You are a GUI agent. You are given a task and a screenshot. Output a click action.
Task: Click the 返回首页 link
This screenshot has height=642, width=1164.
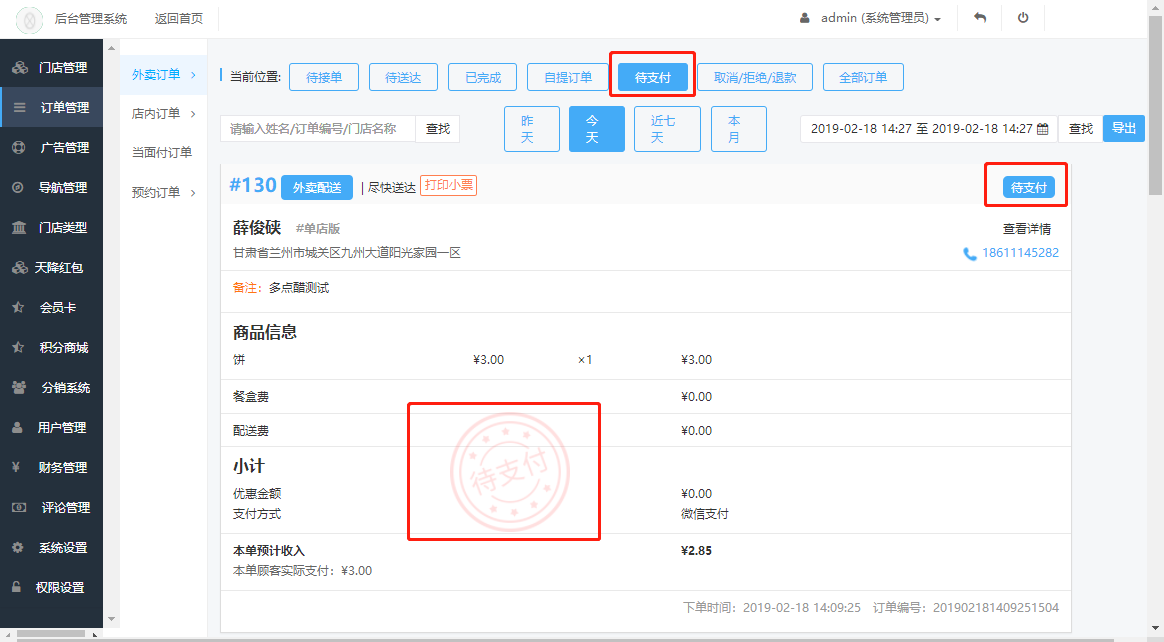coord(179,19)
